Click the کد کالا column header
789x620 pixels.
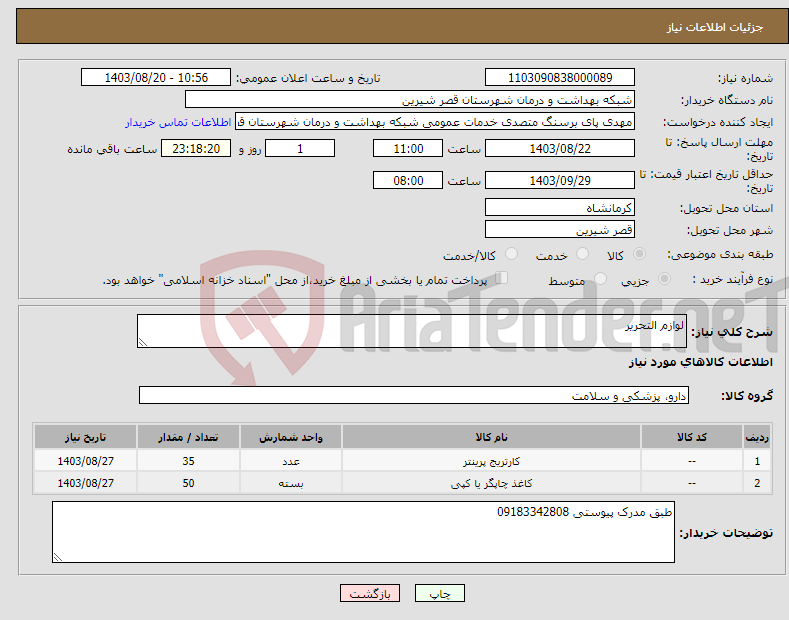click(x=691, y=437)
